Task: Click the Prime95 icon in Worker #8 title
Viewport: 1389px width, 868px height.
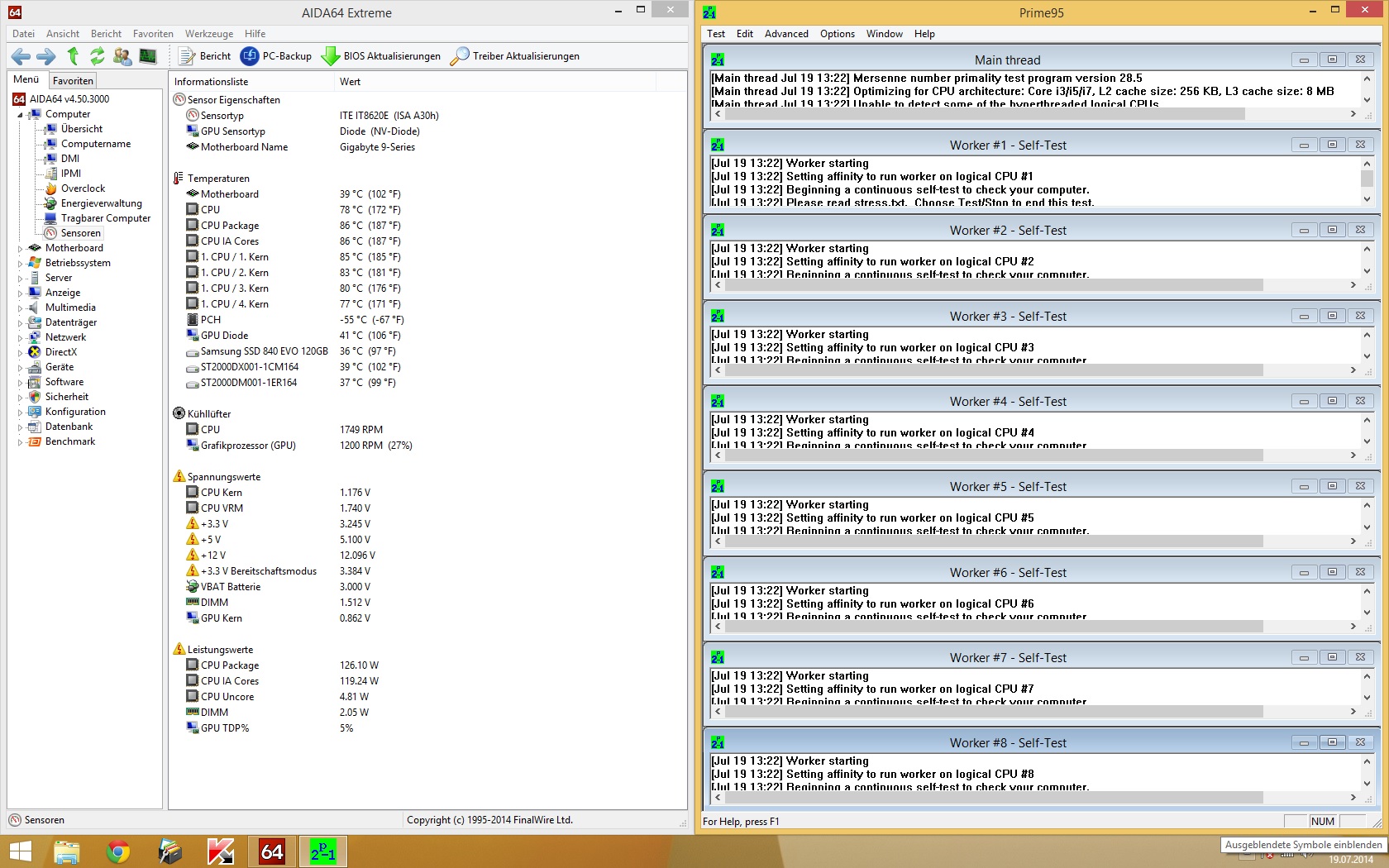Action: [718, 742]
